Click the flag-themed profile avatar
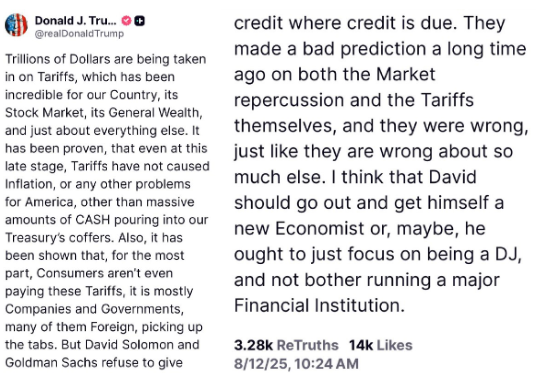The image size is (536, 380). pyautogui.click(x=16, y=25)
